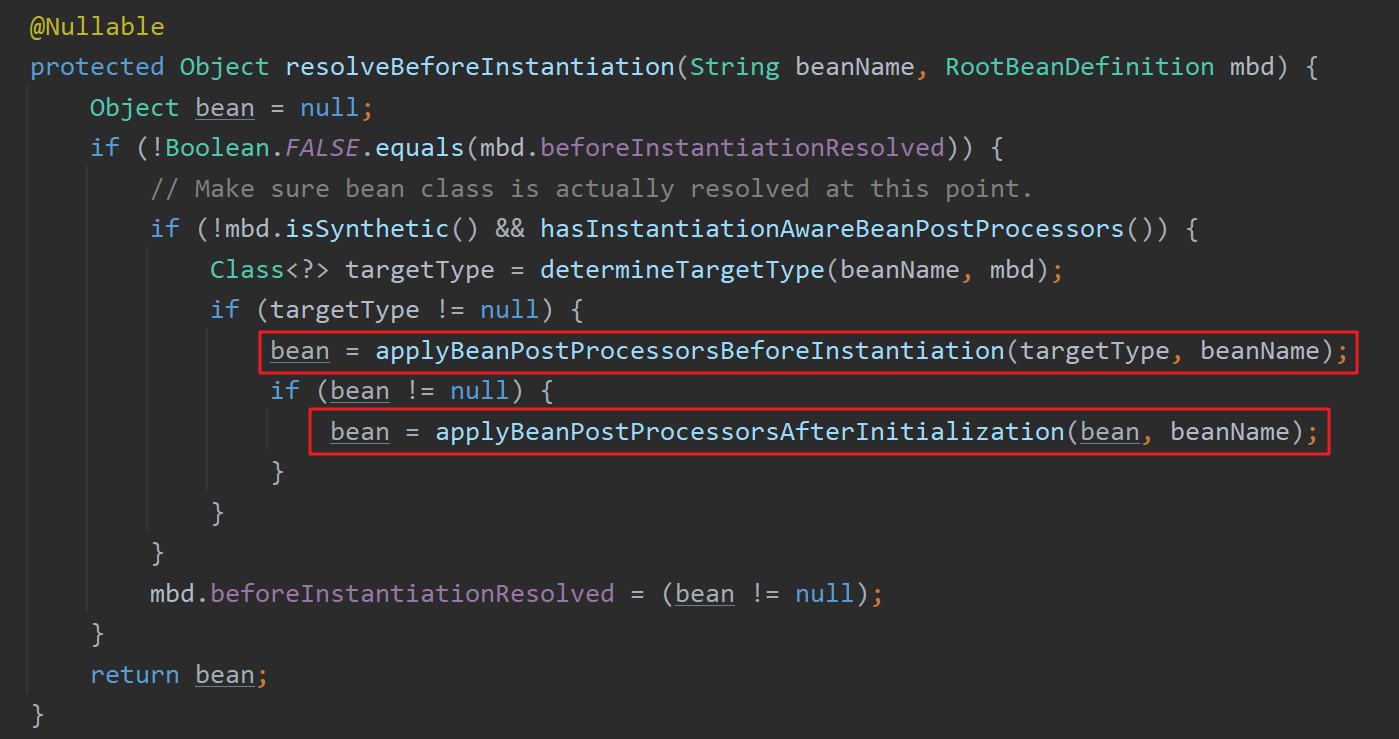Image resolution: width=1399 pixels, height=739 pixels.
Task: Click the isSynthetic() method call
Action: click(382, 229)
